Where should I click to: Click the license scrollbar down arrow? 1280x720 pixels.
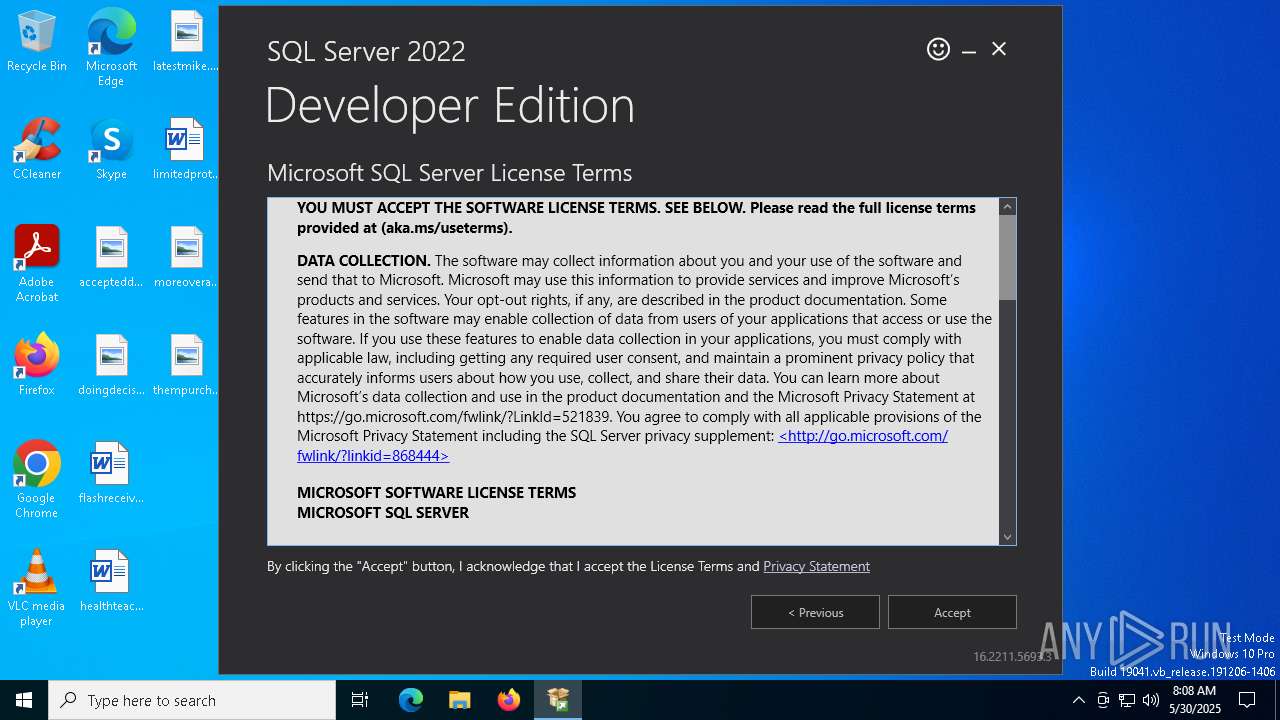click(1008, 537)
